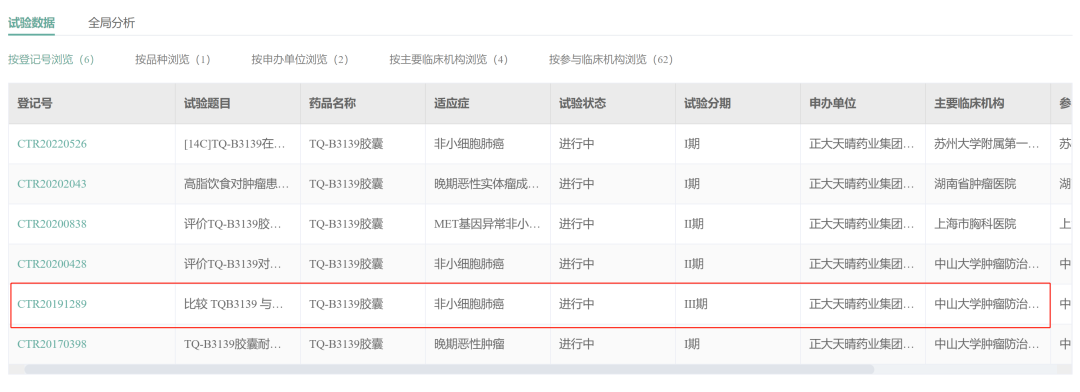Click title cell "评价TQ-B3139胶…"

[x=234, y=224]
